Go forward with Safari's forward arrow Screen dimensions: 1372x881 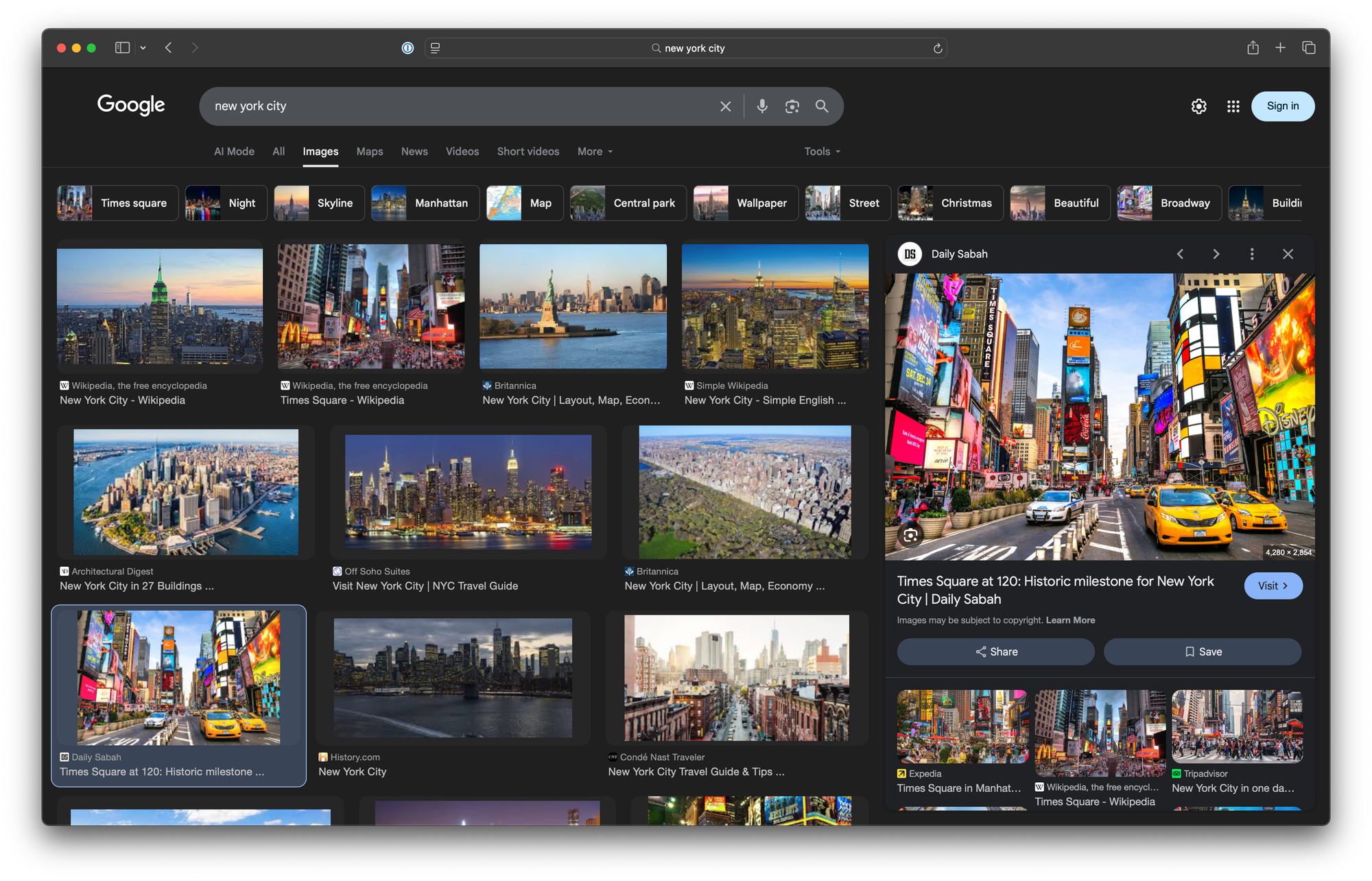(x=195, y=48)
